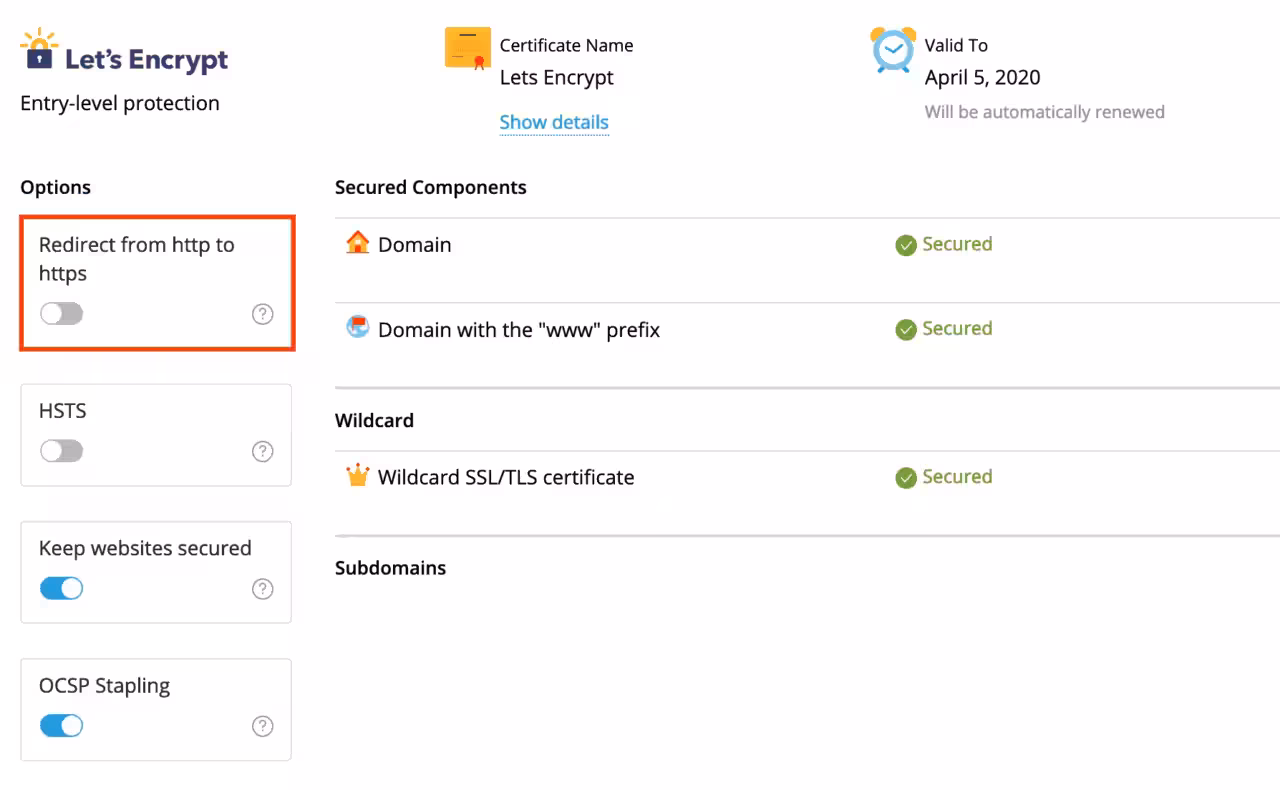Screen dimensions: 1280x790
Task: Click Secured status of Wildcard SSL/TLS certificate
Action: [957, 477]
